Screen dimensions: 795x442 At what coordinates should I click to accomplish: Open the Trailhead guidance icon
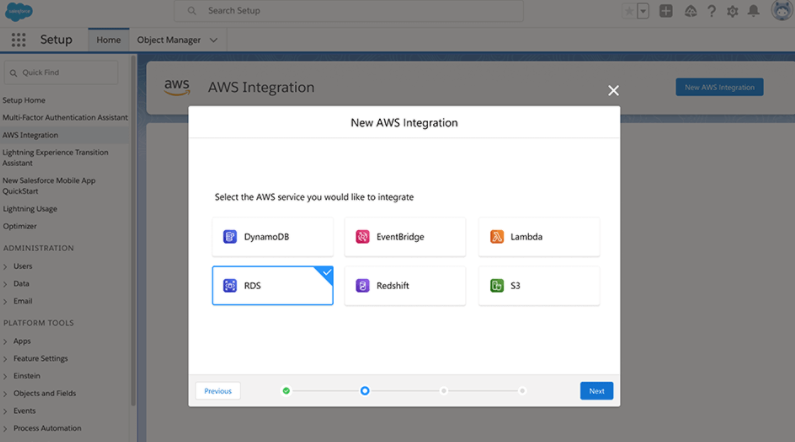point(690,11)
